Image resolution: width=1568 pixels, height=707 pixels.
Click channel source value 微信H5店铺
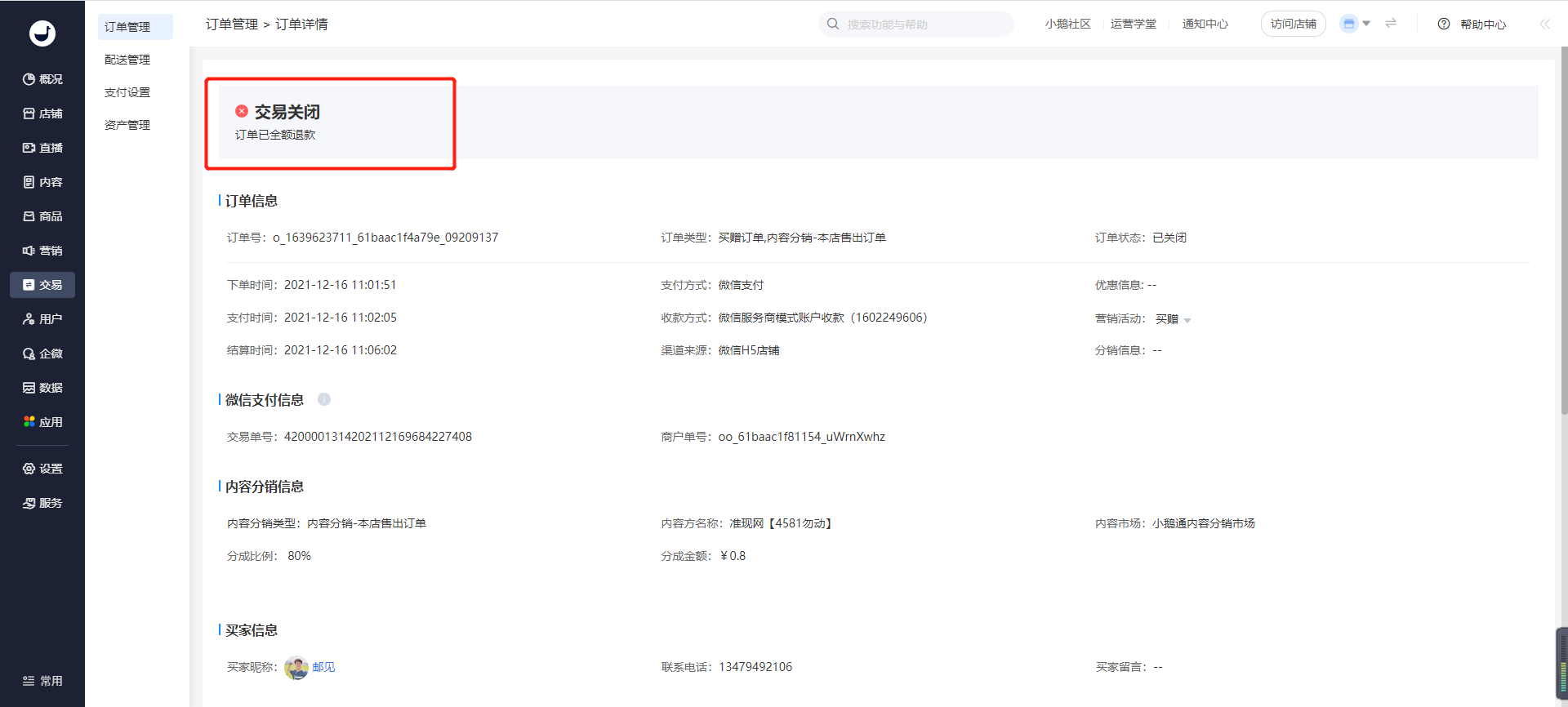click(749, 350)
